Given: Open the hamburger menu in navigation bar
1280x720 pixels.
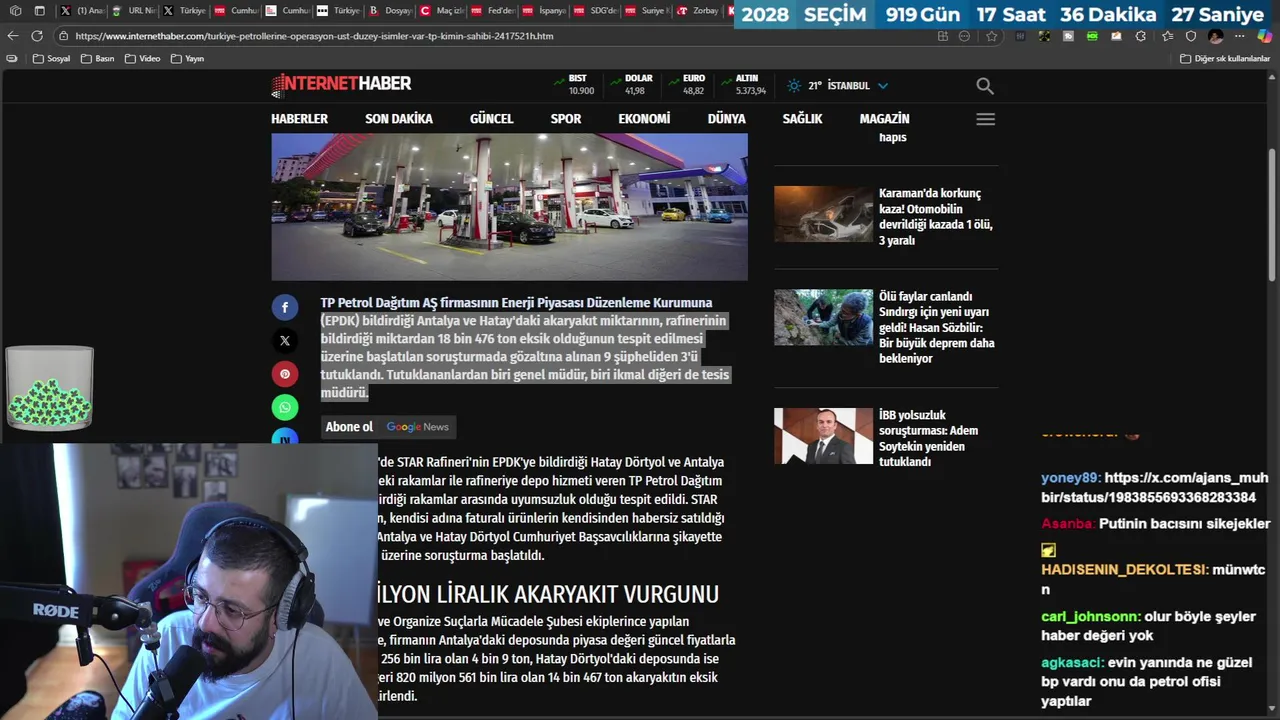Looking at the screenshot, I should [x=985, y=119].
